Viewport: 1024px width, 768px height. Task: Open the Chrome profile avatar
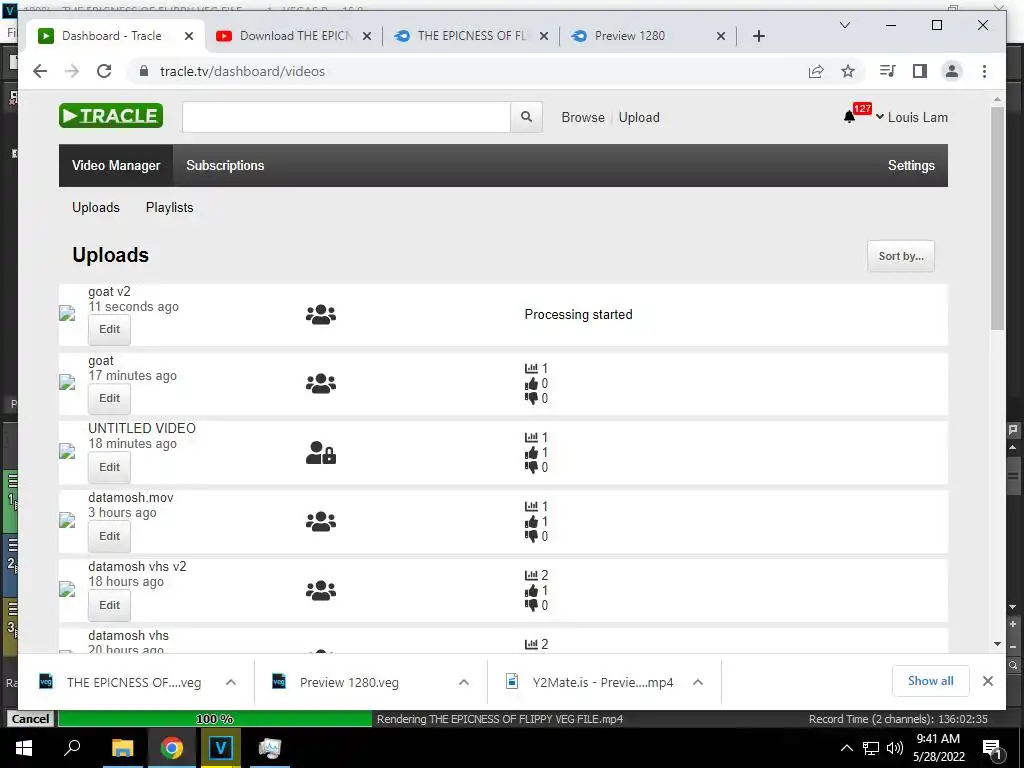(x=952, y=71)
